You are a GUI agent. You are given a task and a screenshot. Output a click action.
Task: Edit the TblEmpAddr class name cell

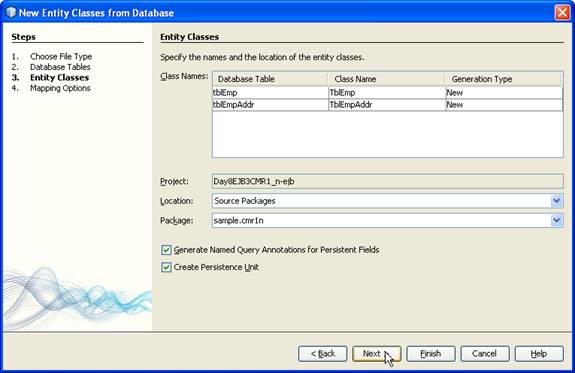point(387,105)
